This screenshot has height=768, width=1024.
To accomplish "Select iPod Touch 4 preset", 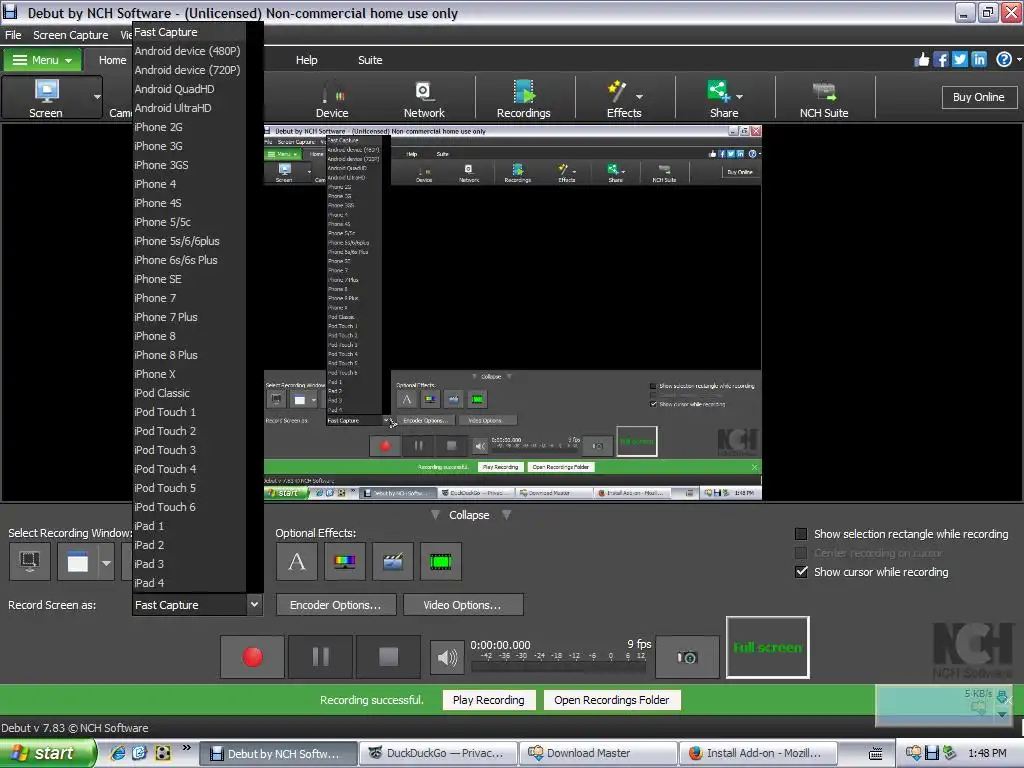I will (189, 469).
